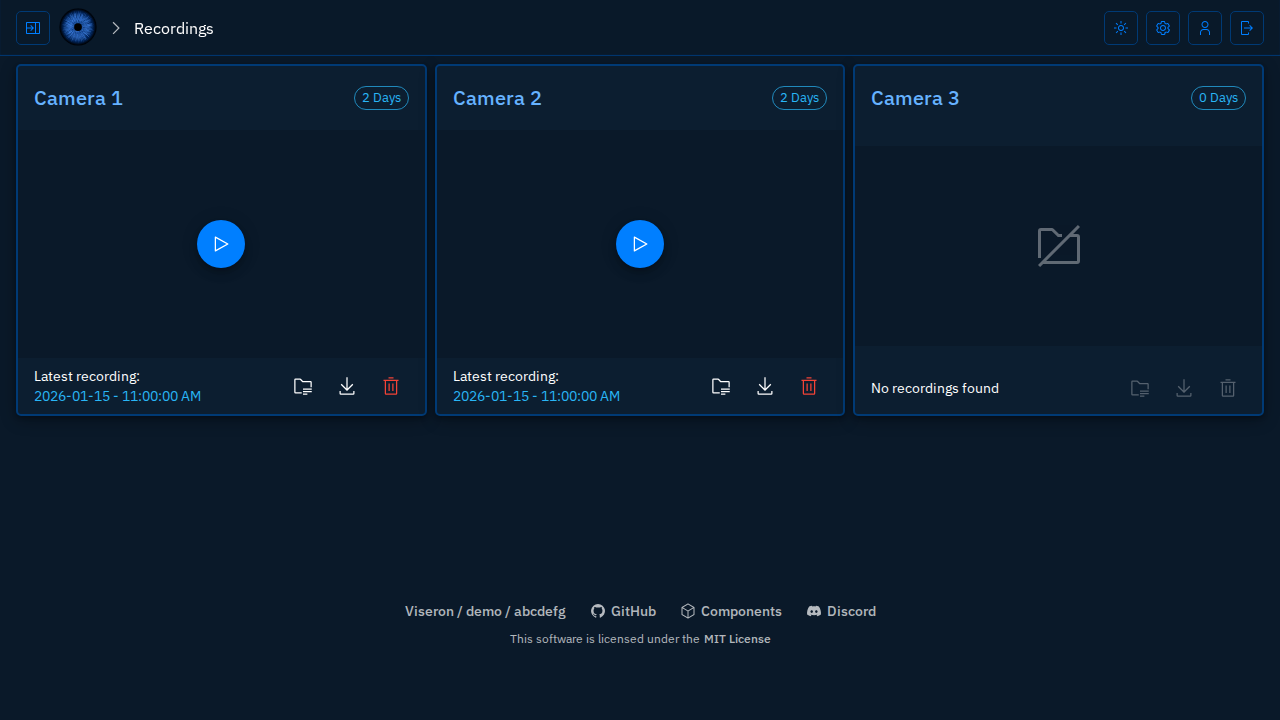Play the latest Camera 1 recording
This screenshot has width=1280, height=720.
(221, 244)
